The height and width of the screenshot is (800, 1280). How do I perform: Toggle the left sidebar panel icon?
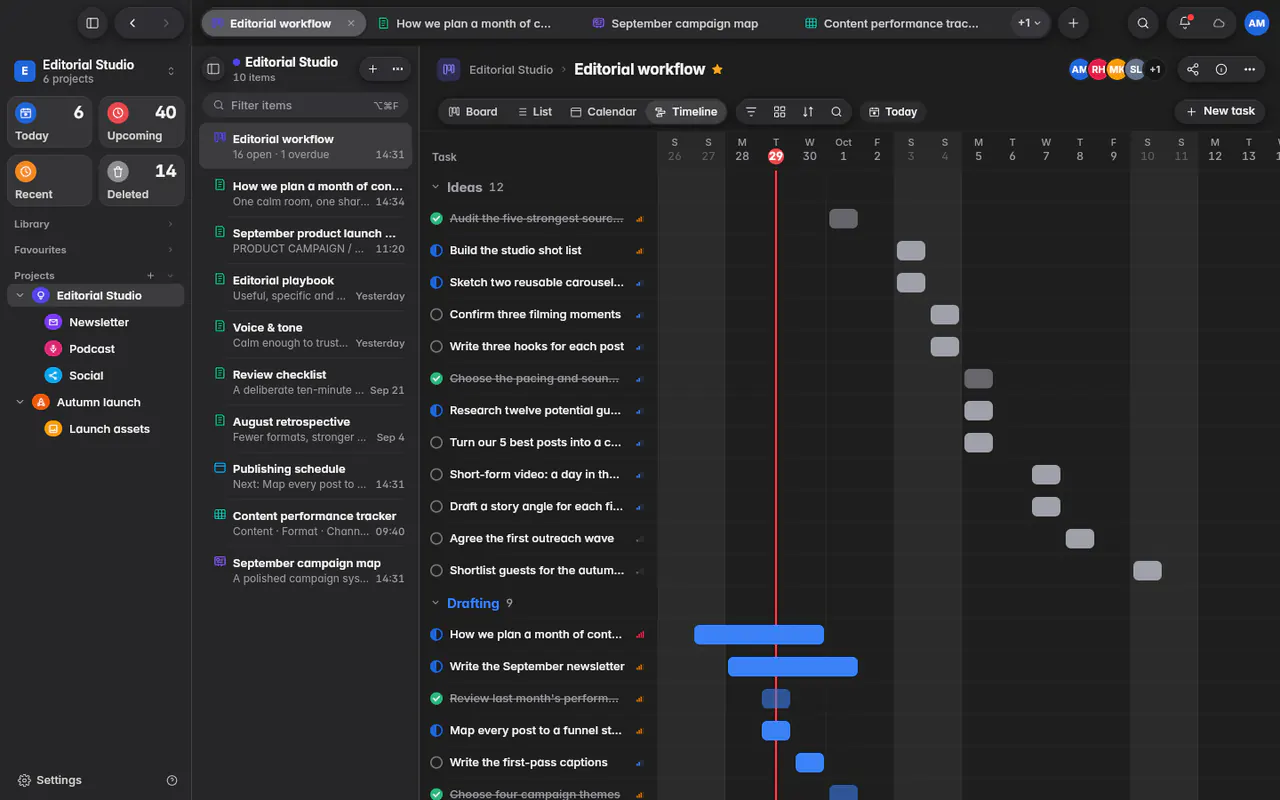pyautogui.click(x=92, y=23)
